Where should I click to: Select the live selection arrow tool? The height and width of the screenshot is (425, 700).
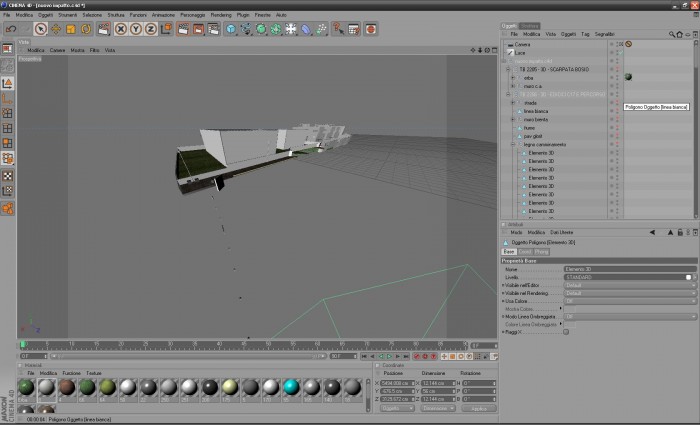pyautogui.click(x=41, y=29)
